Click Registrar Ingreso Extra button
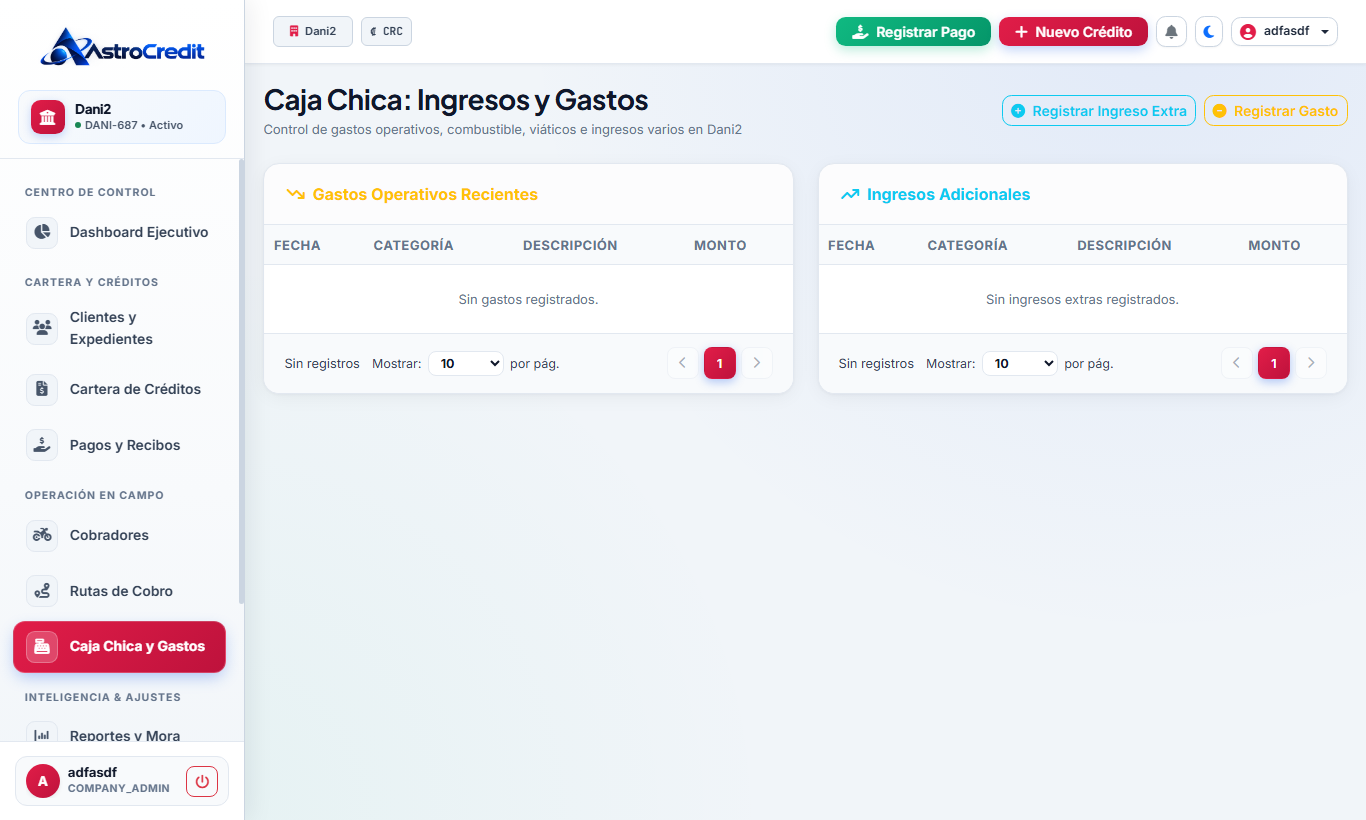Viewport: 1366px width, 820px height. [1099, 111]
